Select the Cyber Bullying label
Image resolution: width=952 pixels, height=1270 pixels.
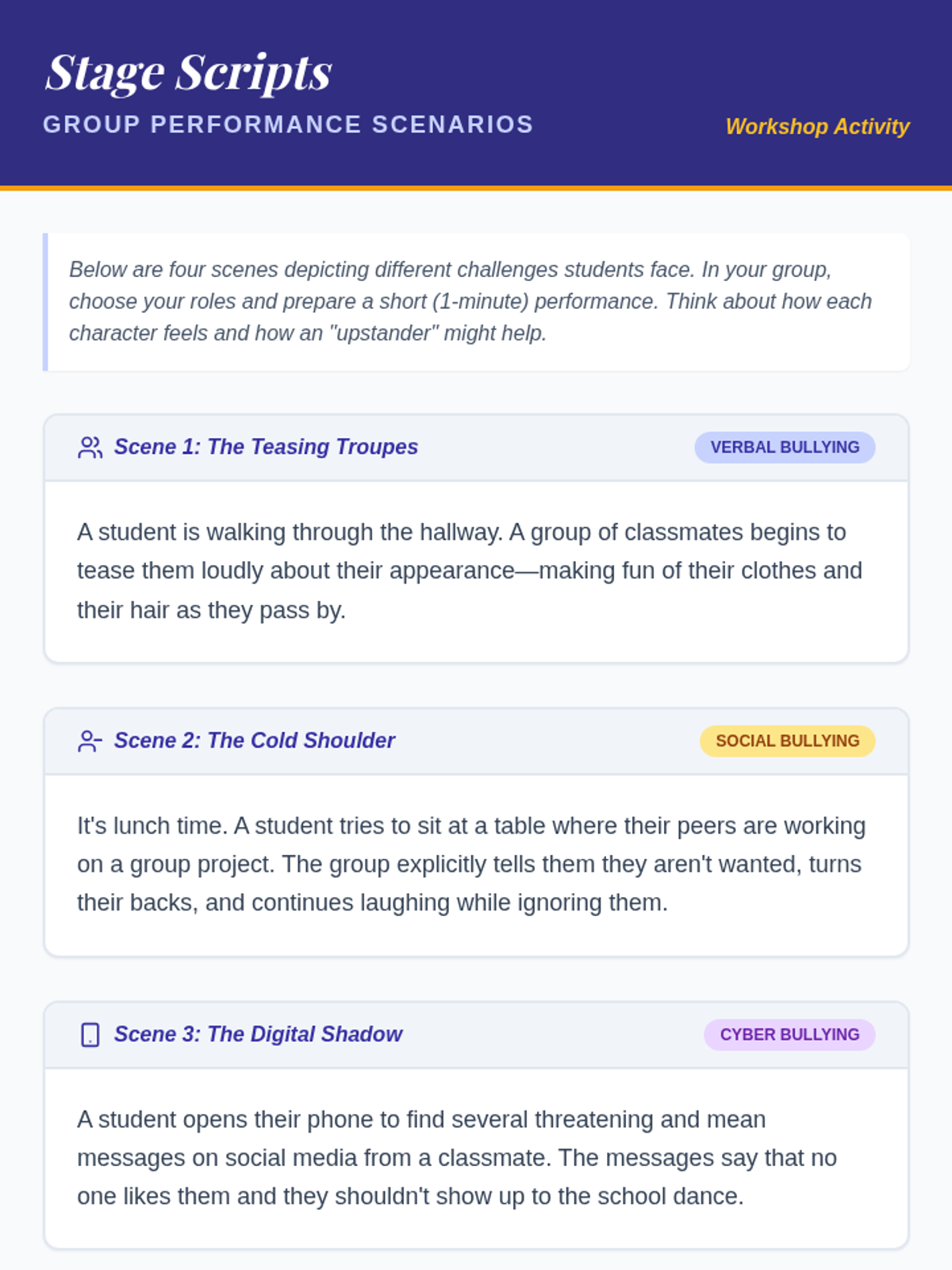coord(789,1035)
